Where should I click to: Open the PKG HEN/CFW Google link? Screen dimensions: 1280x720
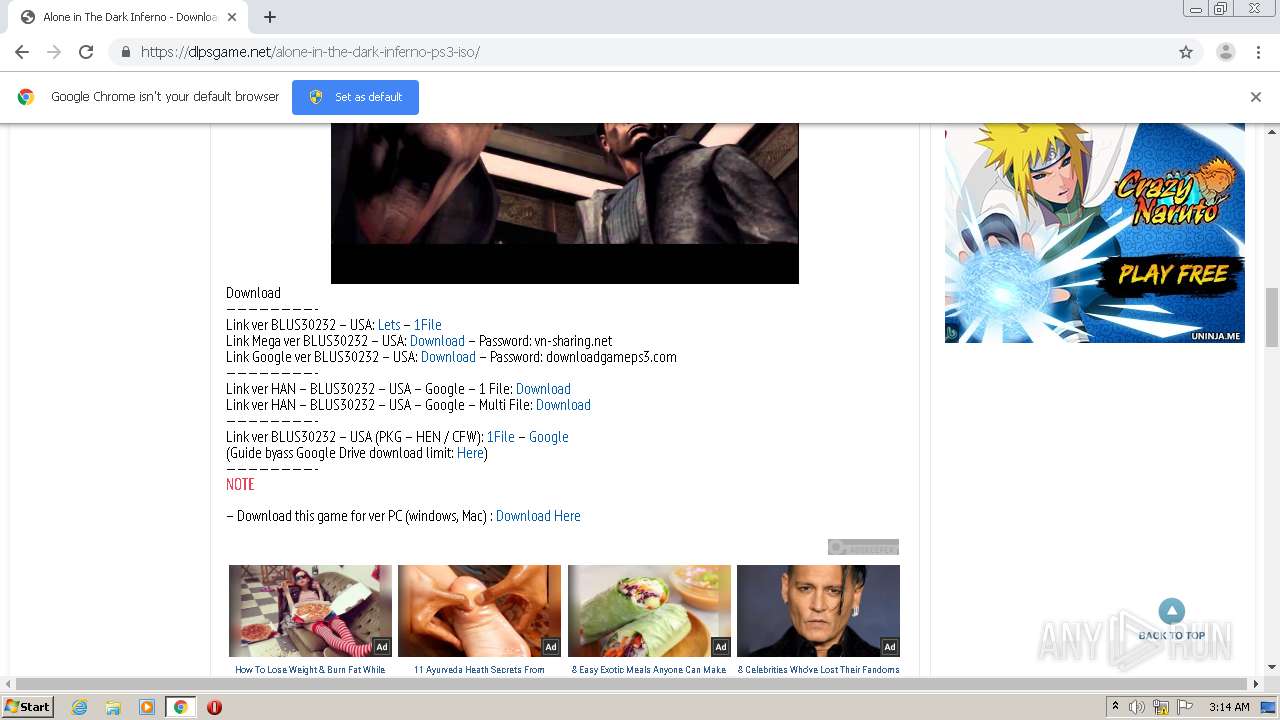tap(548, 437)
